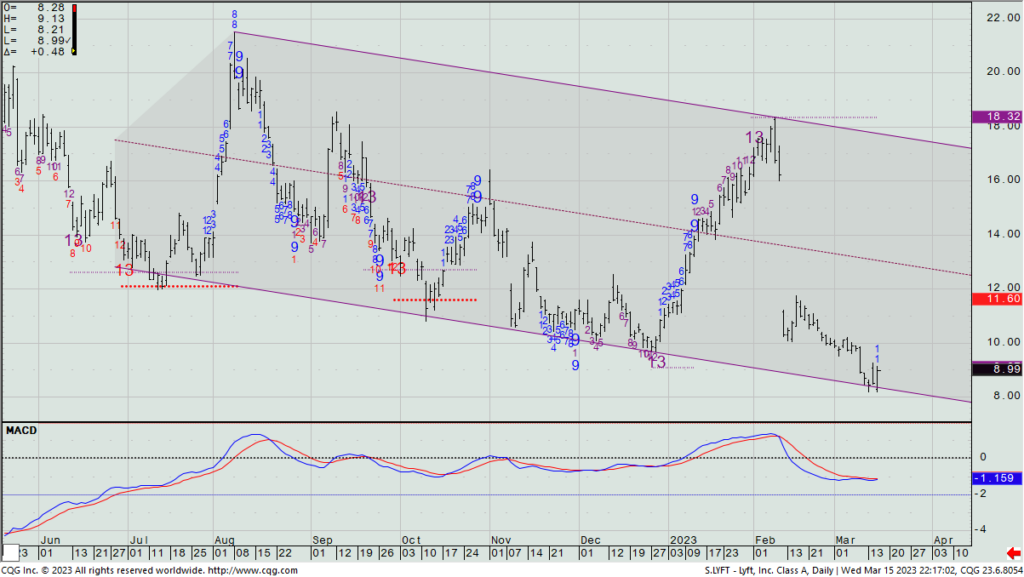Select the red 11.60 price label

996,298
